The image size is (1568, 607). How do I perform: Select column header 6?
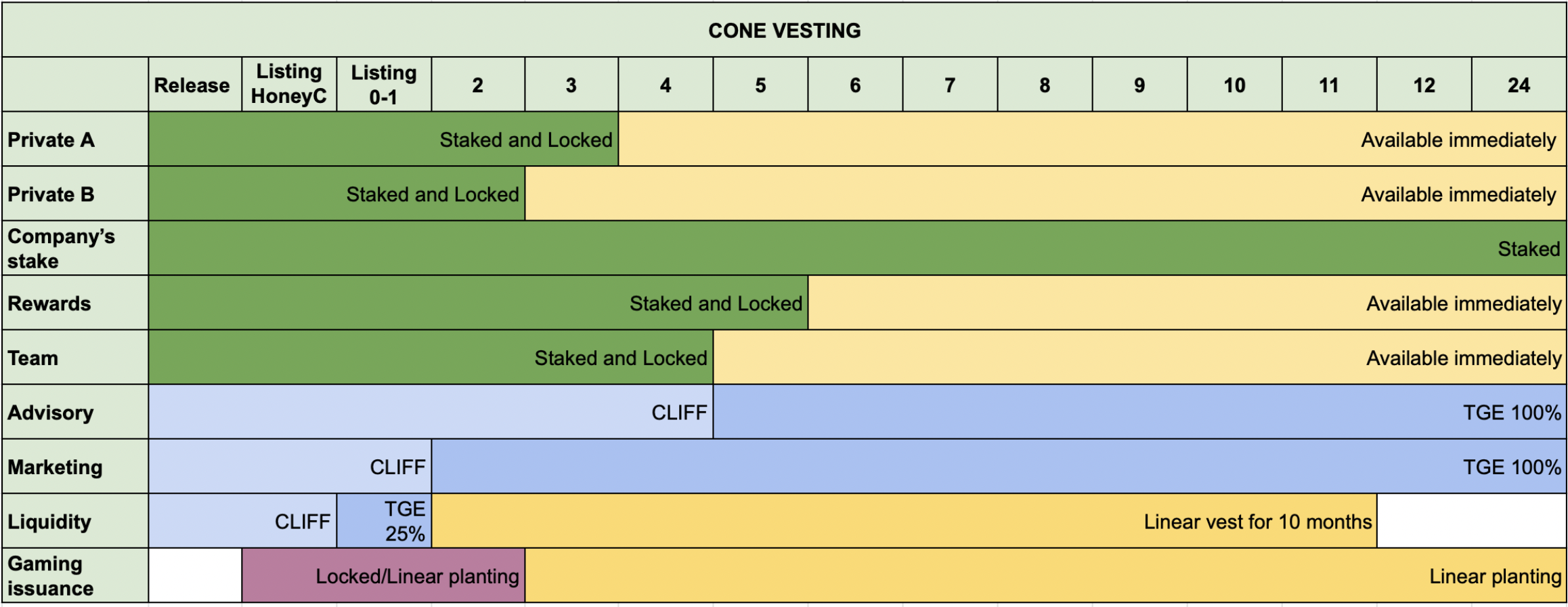(855, 85)
